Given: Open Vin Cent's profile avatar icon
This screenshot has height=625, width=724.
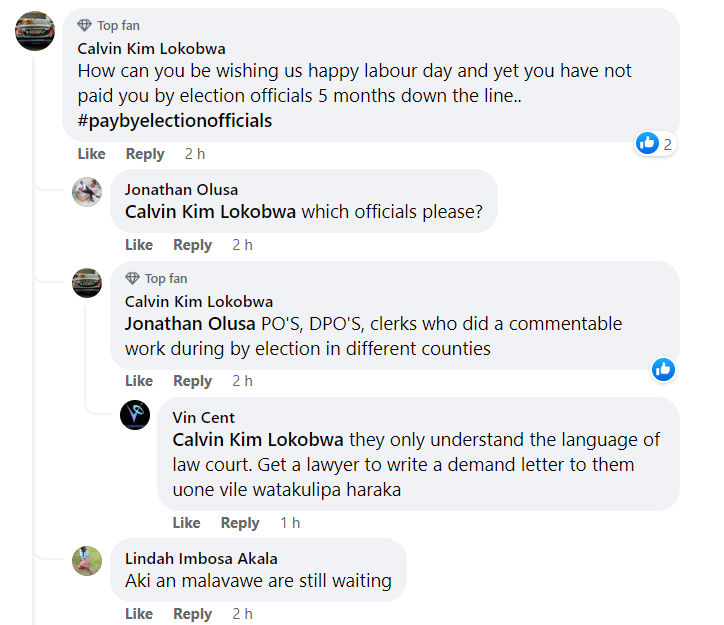Looking at the screenshot, I should (135, 414).
